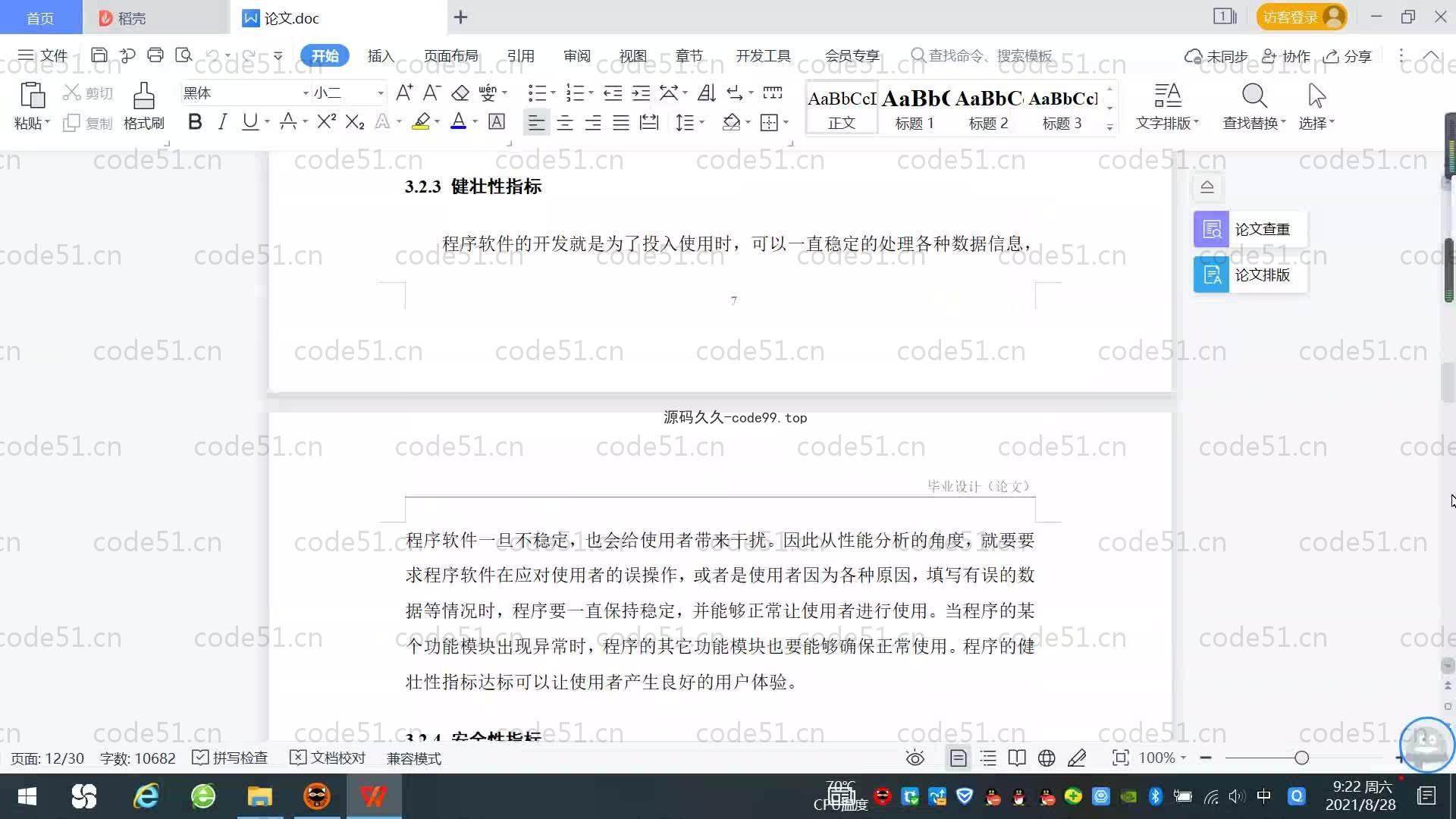Click the 访客登录 login button

click(x=1301, y=17)
